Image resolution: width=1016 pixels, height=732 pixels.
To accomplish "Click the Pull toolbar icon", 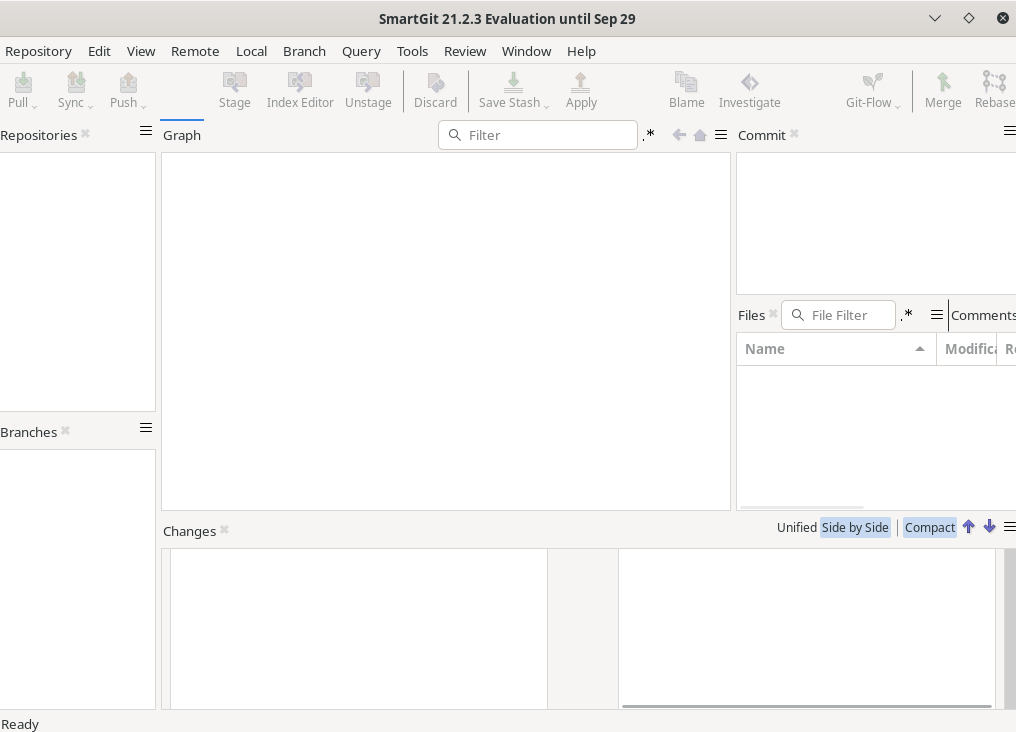I will pyautogui.click(x=23, y=82).
